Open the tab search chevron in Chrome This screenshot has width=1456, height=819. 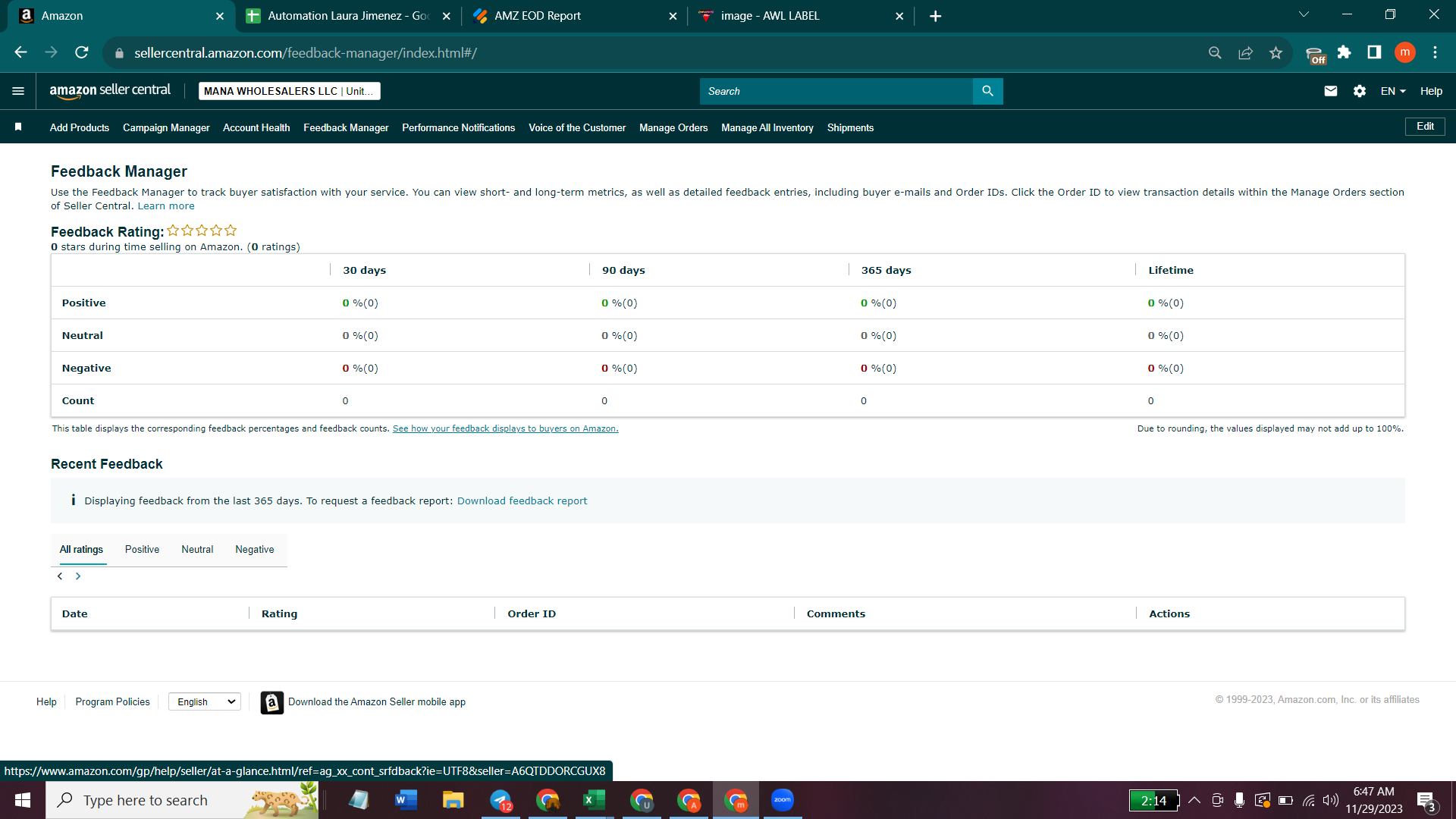click(1304, 14)
